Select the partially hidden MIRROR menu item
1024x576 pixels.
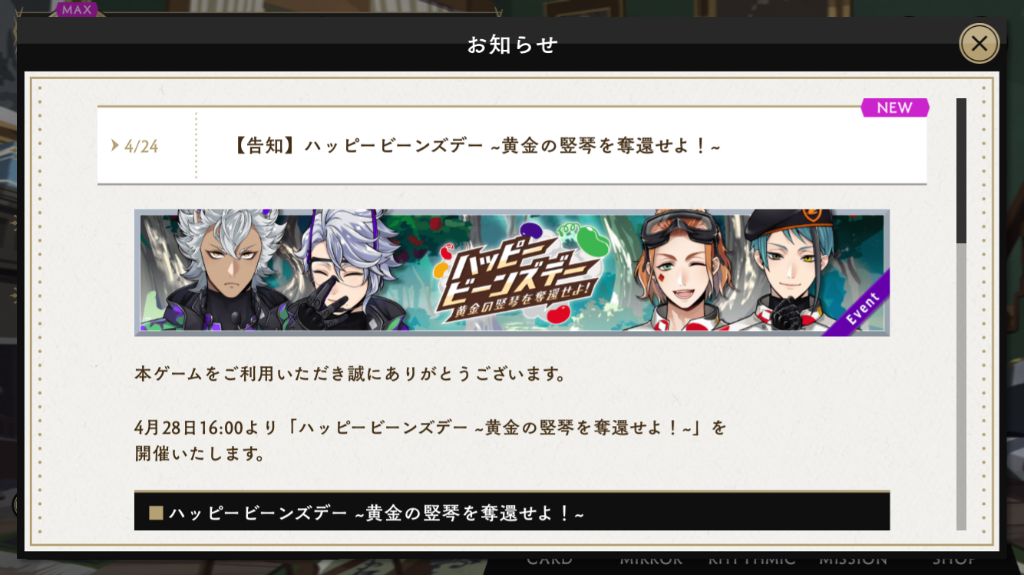click(x=651, y=560)
